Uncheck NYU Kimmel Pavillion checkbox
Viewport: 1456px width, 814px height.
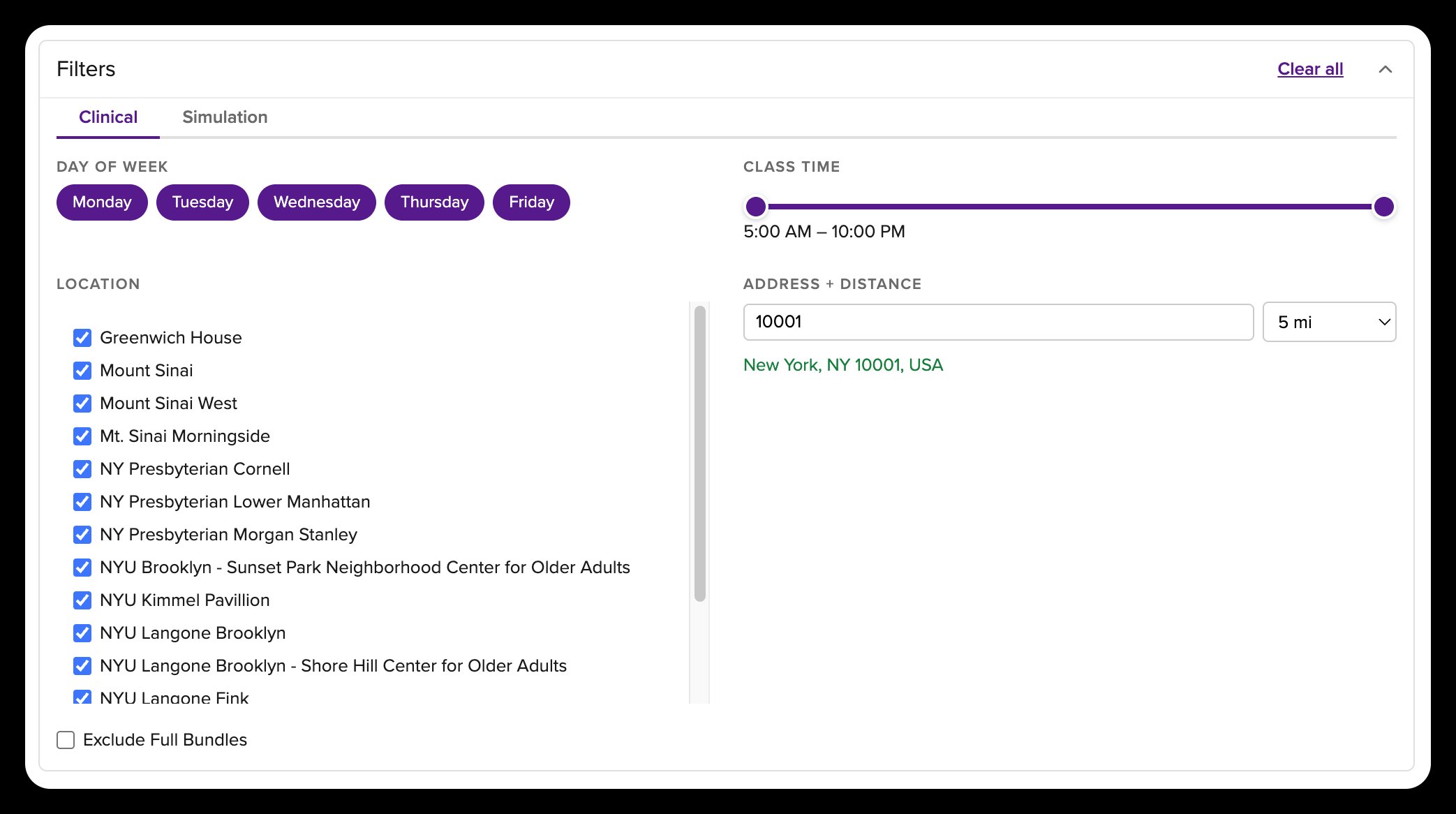82,600
